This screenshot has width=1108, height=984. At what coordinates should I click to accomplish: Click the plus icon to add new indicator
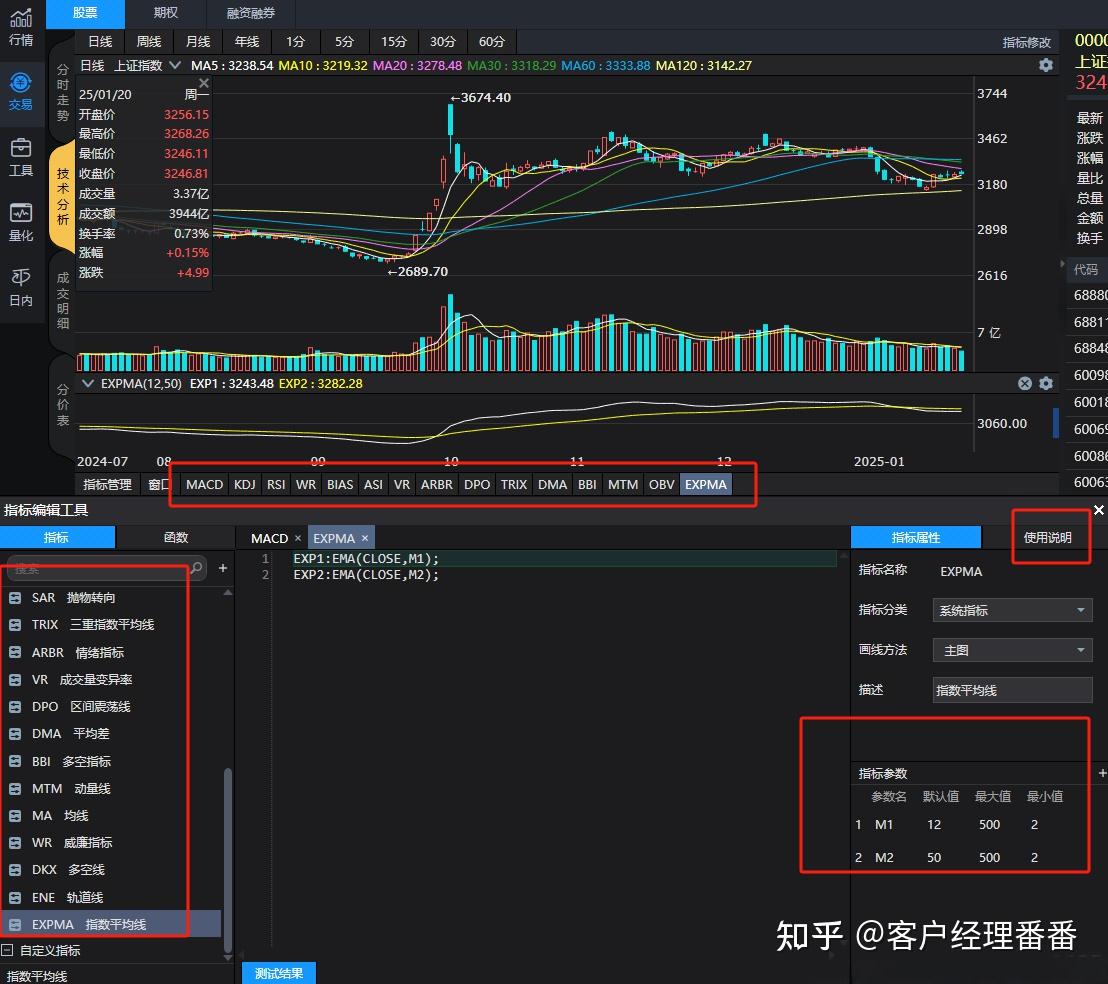[x=221, y=568]
